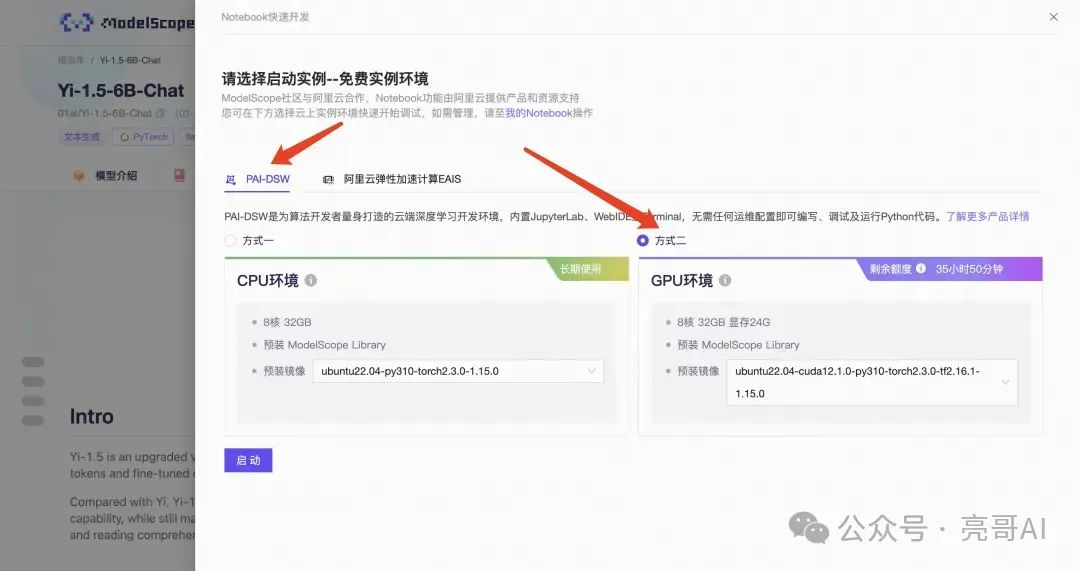Click the 模型介绍 cube icon
This screenshot has width=1080, height=571.
pyautogui.click(x=79, y=176)
